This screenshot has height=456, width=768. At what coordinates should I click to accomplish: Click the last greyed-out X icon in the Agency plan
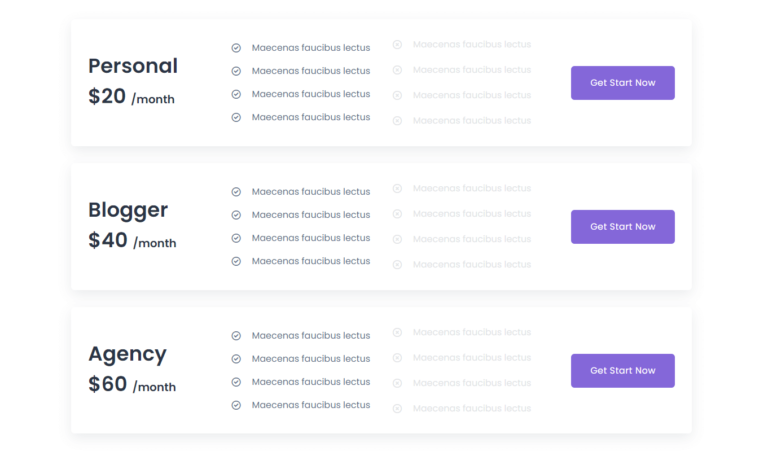[x=397, y=409]
